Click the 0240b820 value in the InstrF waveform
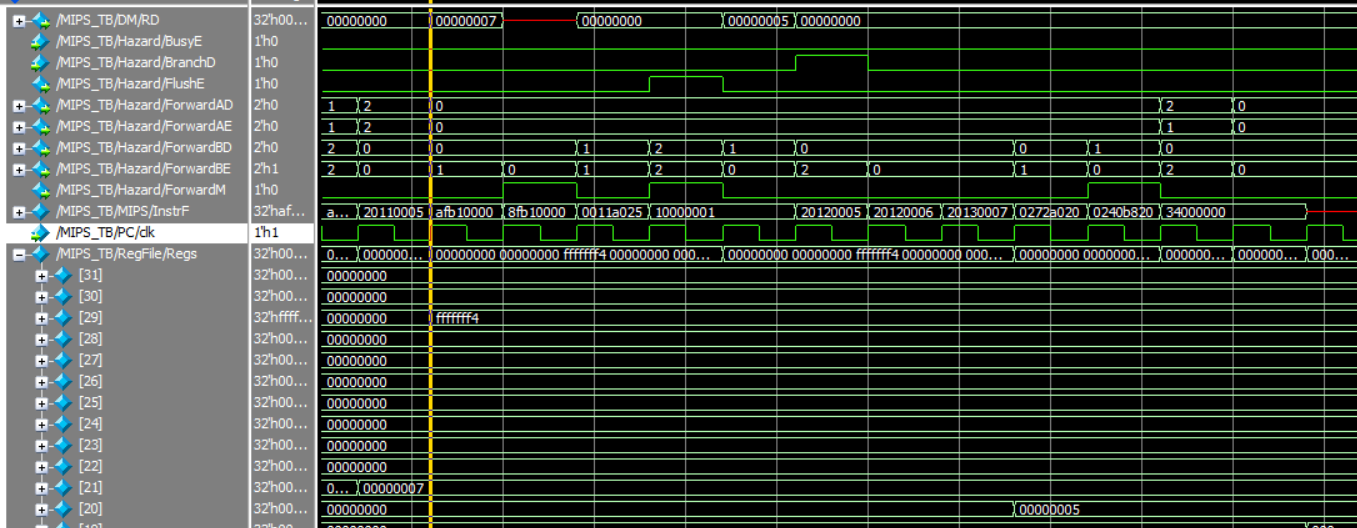This screenshot has width=1357, height=528. (1123, 212)
